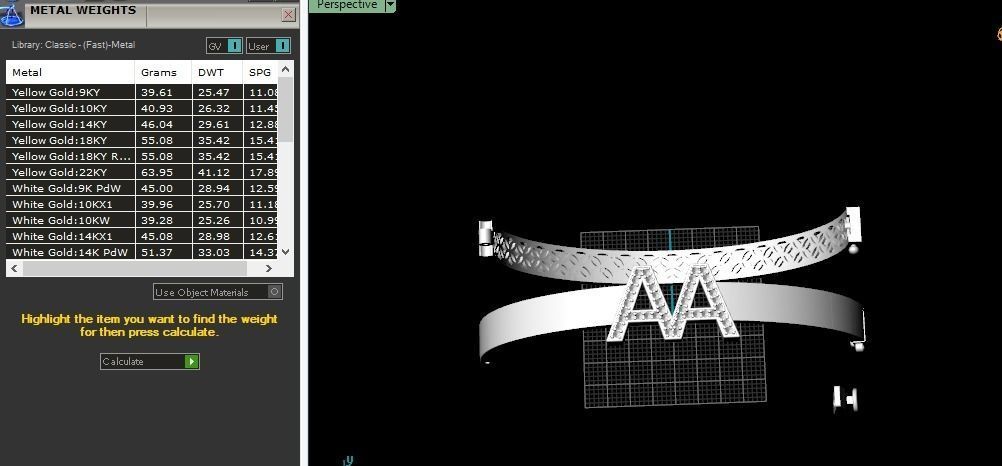Select the Yellow Gold:18KY R... row

pos(142,156)
